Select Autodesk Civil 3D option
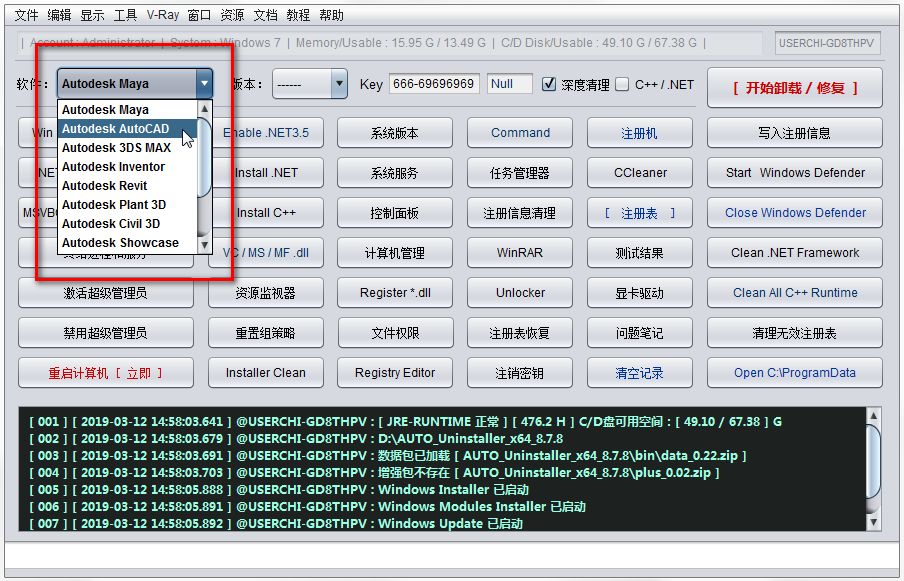Image resolution: width=904 pixels, height=581 pixels. [x=127, y=224]
